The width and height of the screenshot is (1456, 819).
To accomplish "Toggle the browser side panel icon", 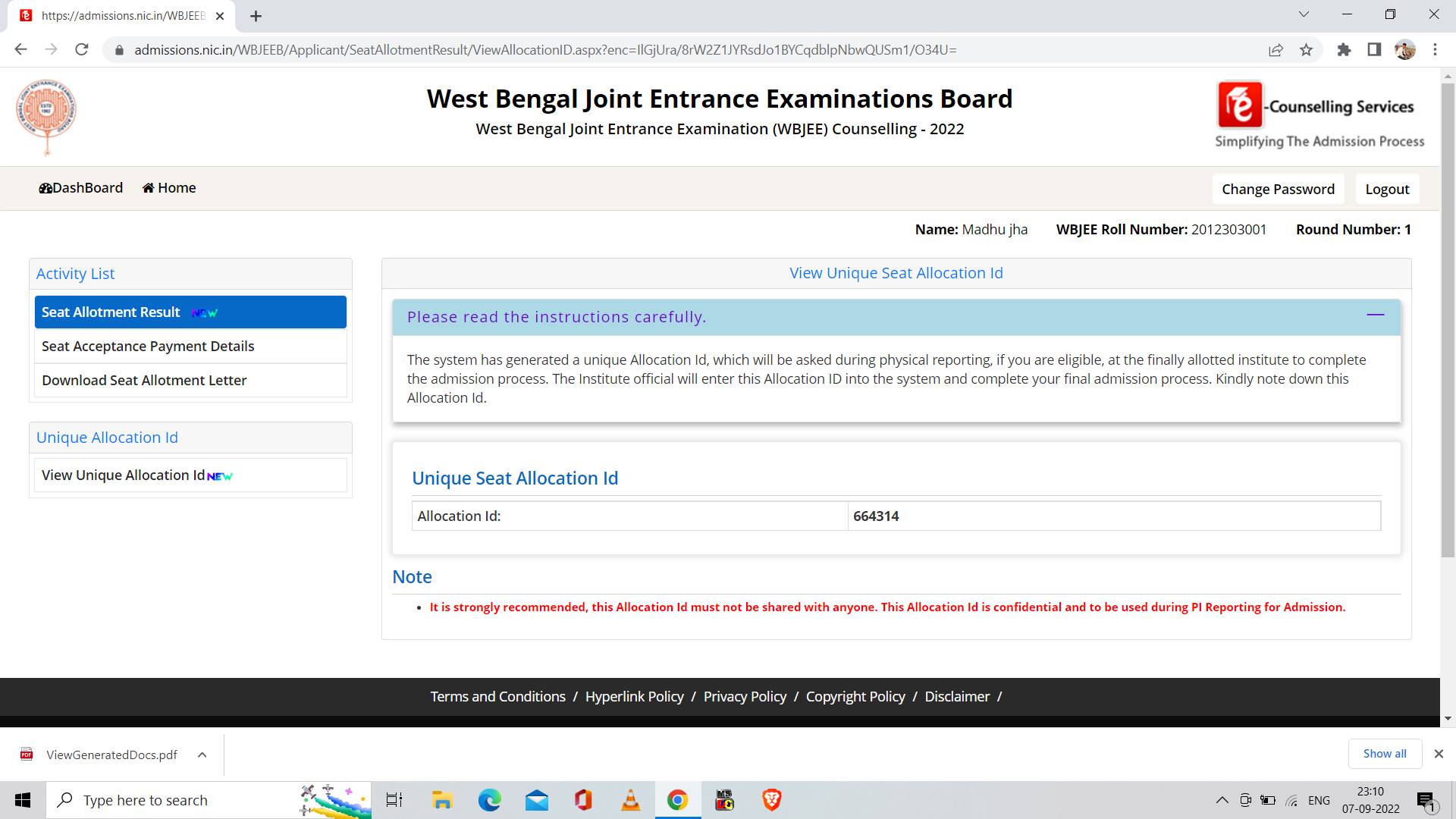I will [x=1374, y=50].
